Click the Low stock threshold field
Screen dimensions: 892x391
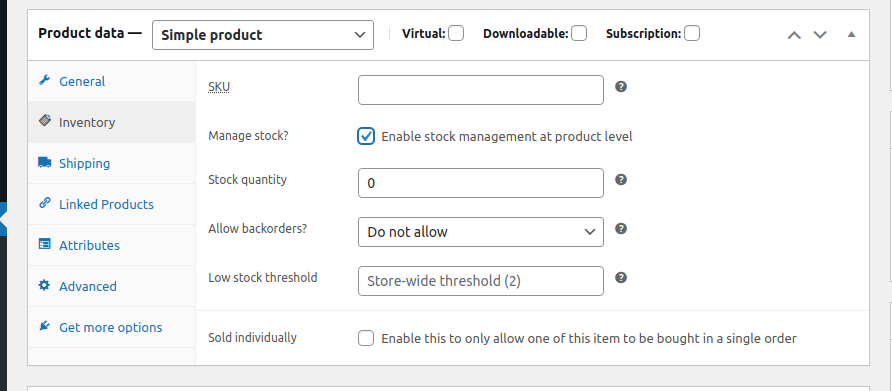(481, 281)
